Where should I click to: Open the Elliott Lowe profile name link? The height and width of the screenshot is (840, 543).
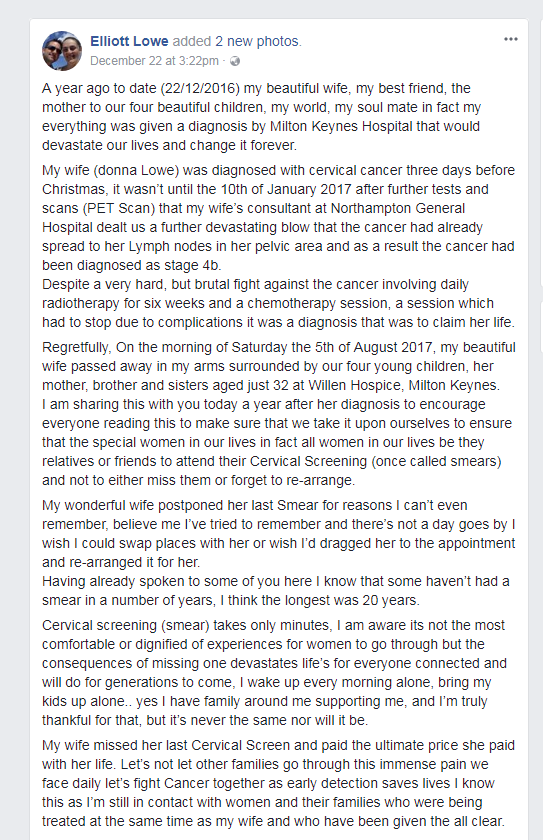[x=129, y=41]
